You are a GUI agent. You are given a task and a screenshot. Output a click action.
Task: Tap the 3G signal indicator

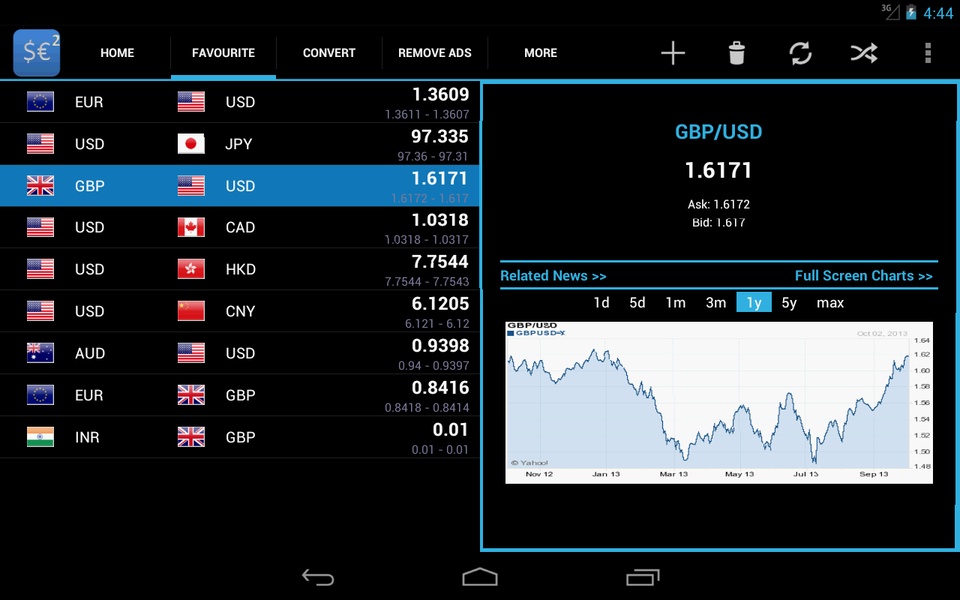point(890,12)
